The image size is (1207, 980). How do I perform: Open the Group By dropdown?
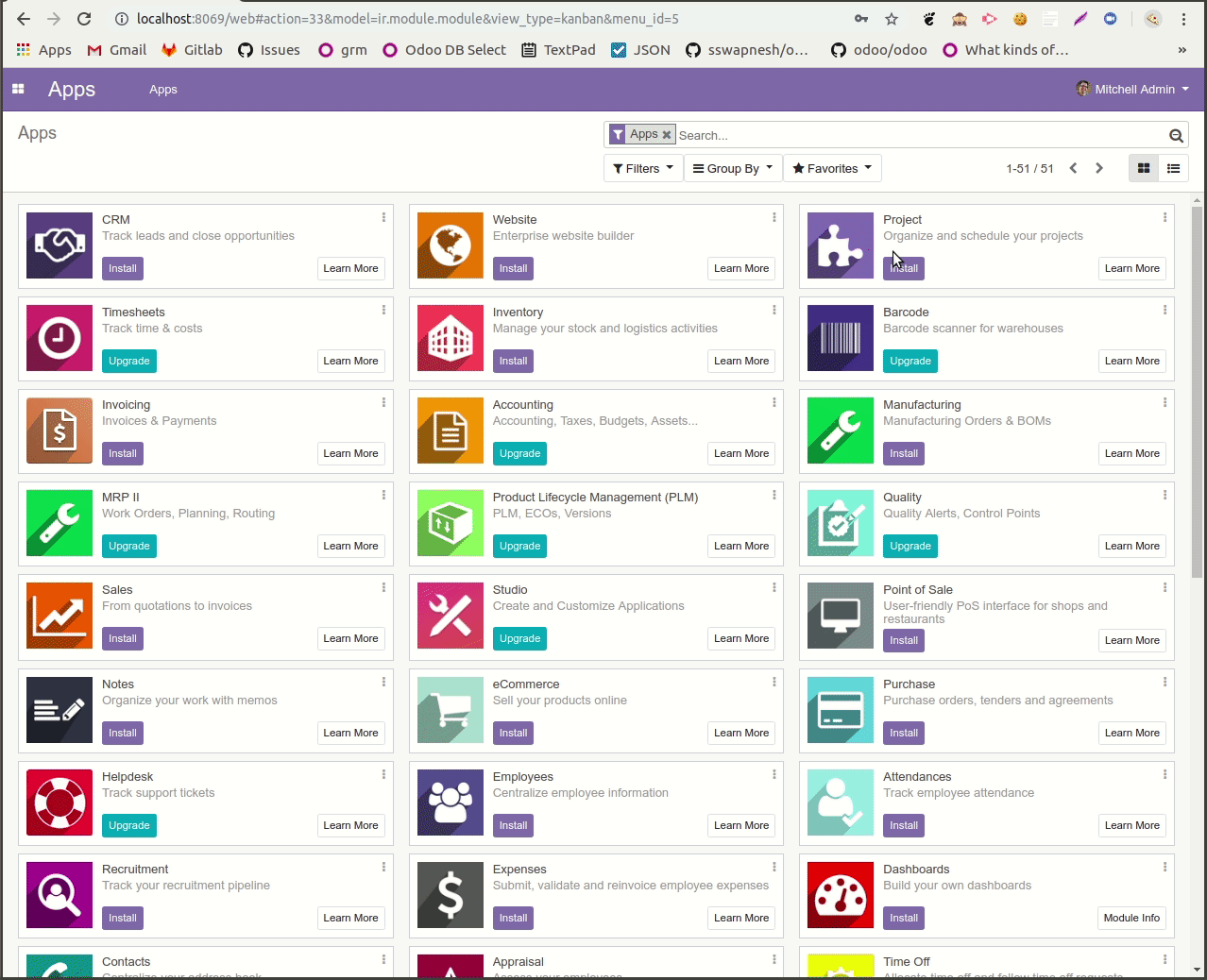click(733, 168)
